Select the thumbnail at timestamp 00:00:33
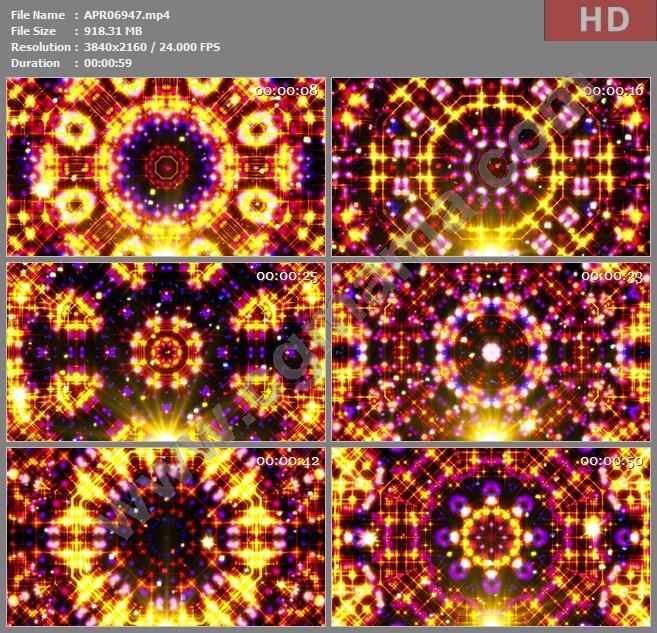657x633 pixels. [490, 352]
